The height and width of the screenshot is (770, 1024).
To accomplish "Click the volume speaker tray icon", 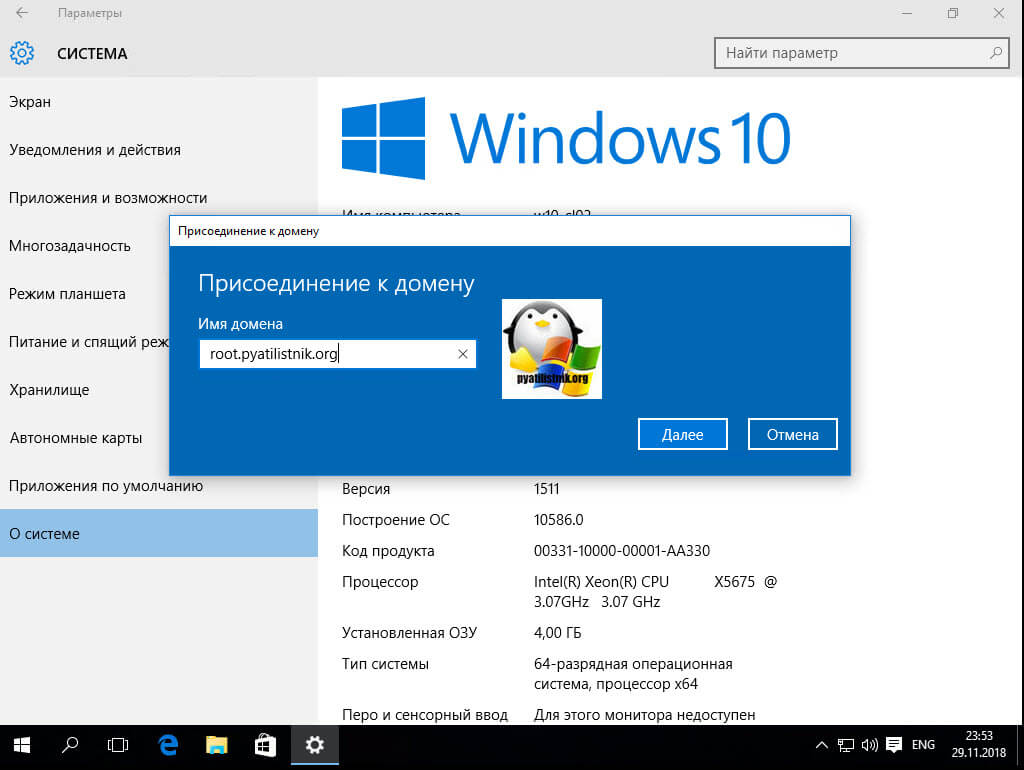I will (869, 745).
